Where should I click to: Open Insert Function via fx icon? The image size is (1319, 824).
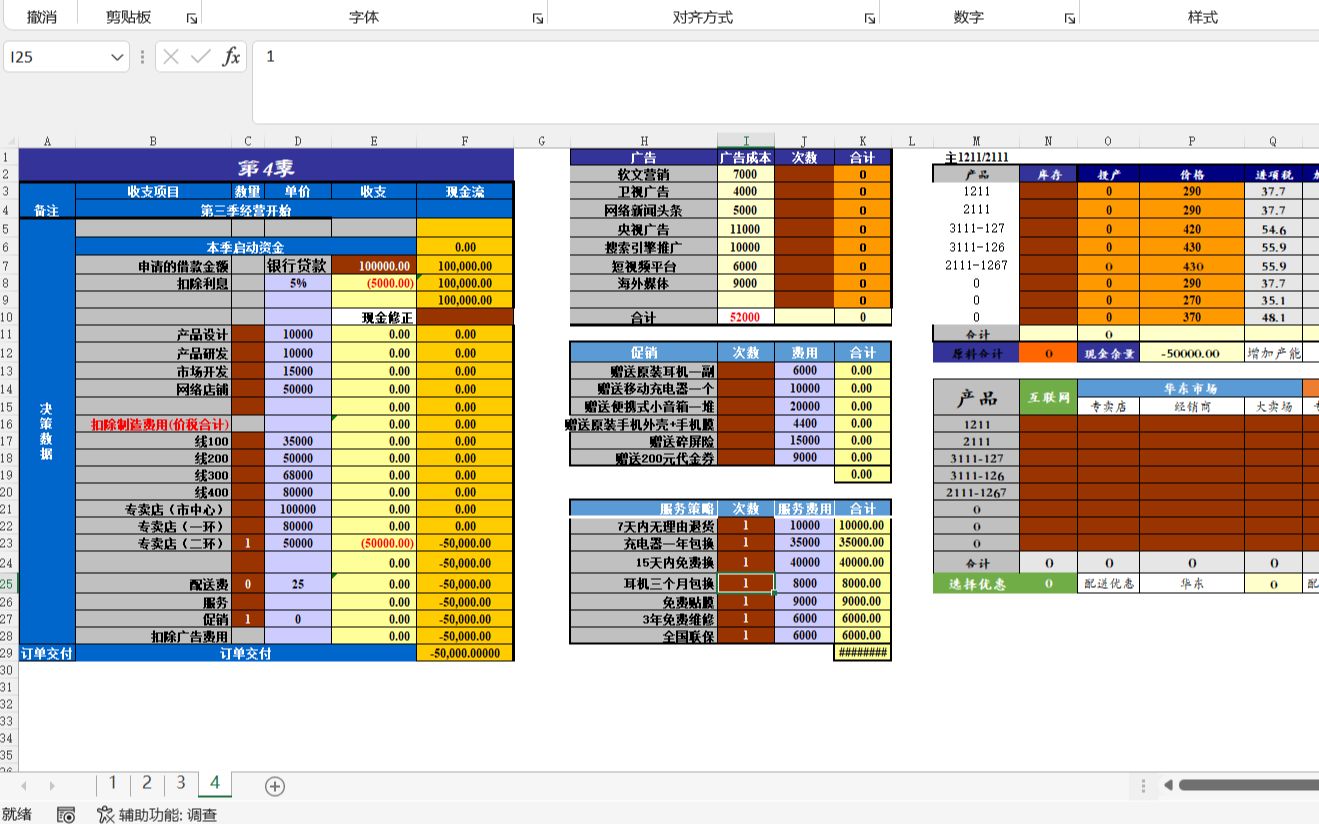pyautogui.click(x=231, y=57)
